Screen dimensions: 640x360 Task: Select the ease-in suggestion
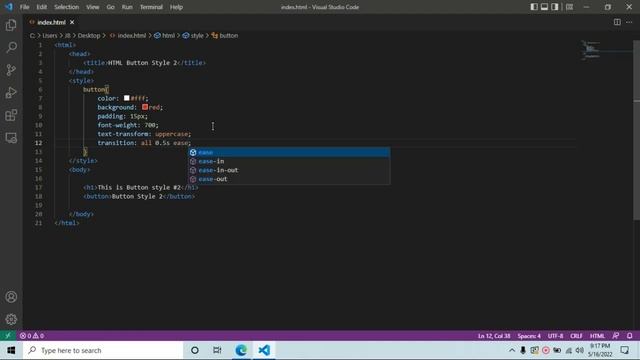point(289,161)
